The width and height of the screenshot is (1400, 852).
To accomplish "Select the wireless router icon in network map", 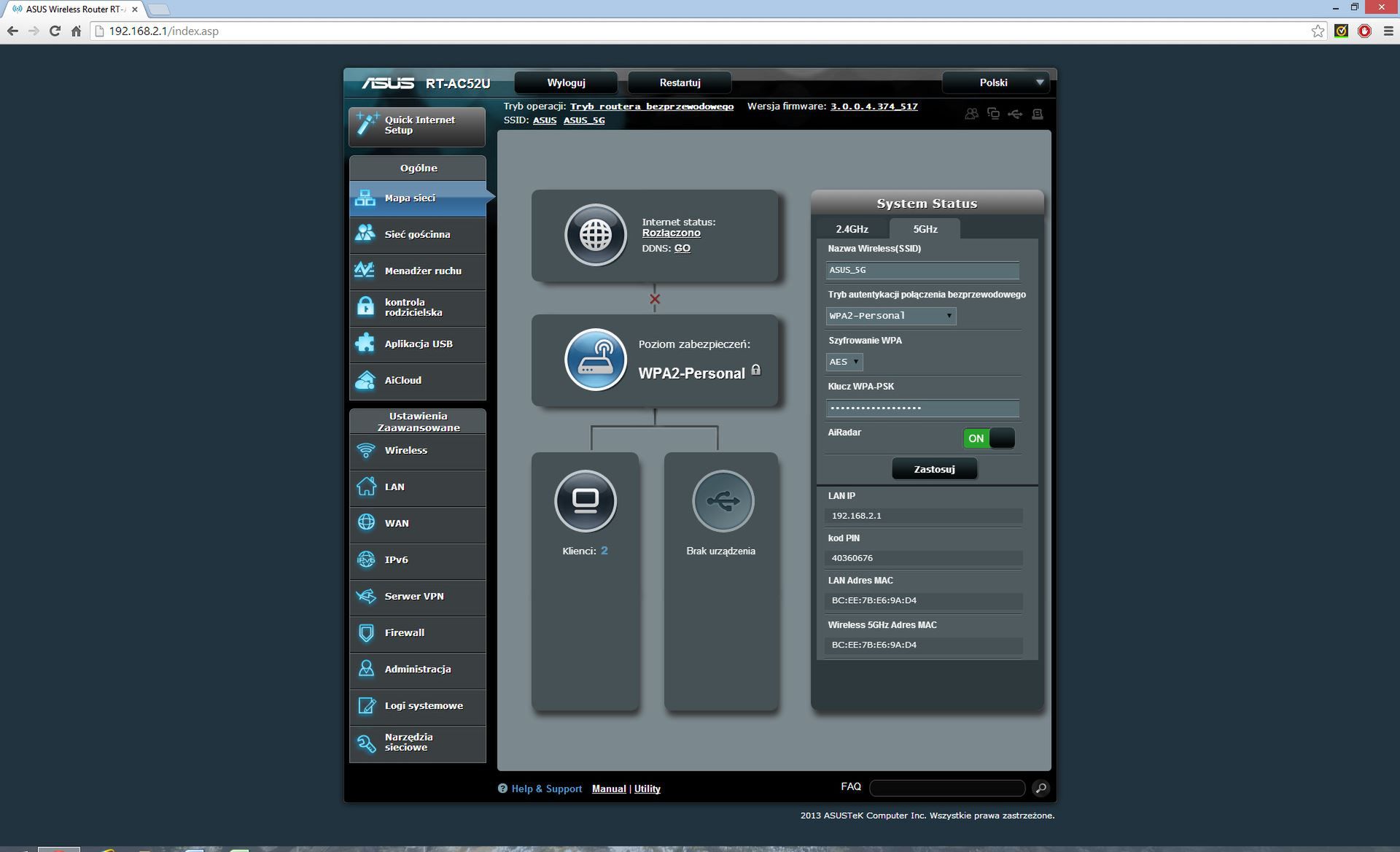I will click(596, 360).
